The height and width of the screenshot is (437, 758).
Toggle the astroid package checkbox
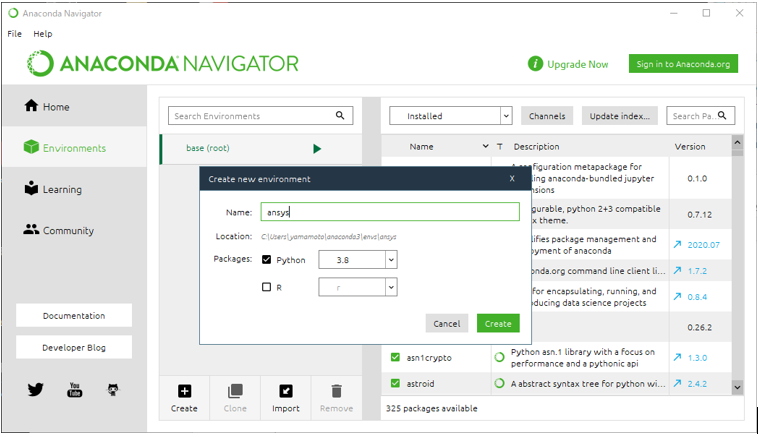pyautogui.click(x=396, y=383)
